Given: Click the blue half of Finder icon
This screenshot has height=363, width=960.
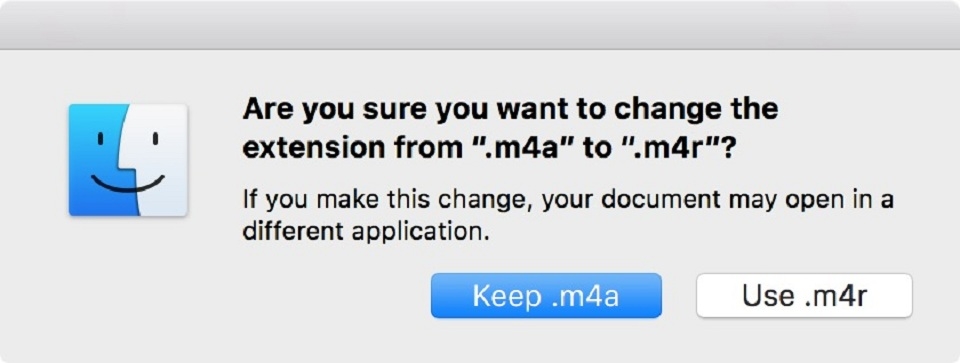Looking at the screenshot, I should (x=97, y=160).
